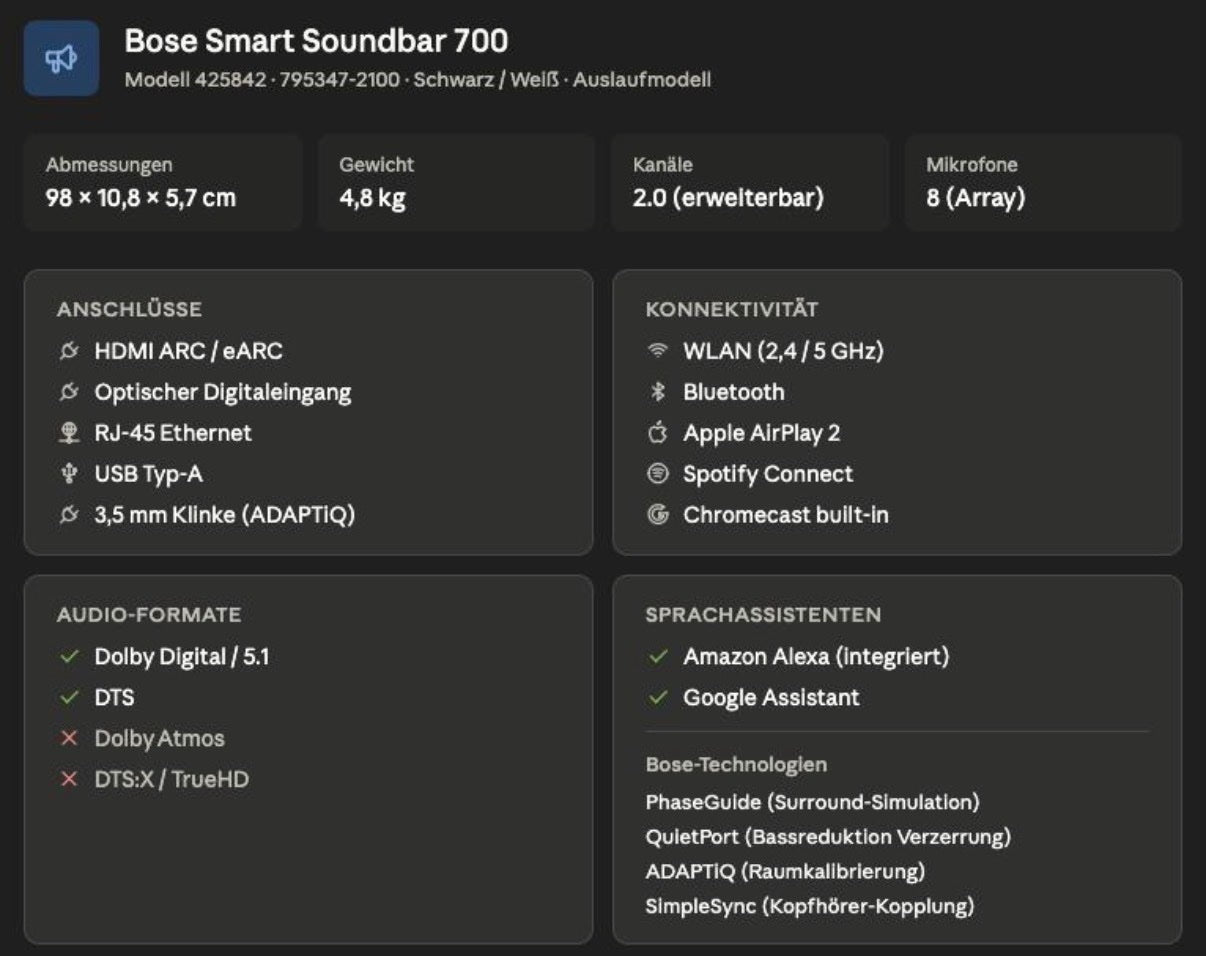Click the USB Typ-A text
This screenshot has width=1206, height=956.
coord(149,474)
